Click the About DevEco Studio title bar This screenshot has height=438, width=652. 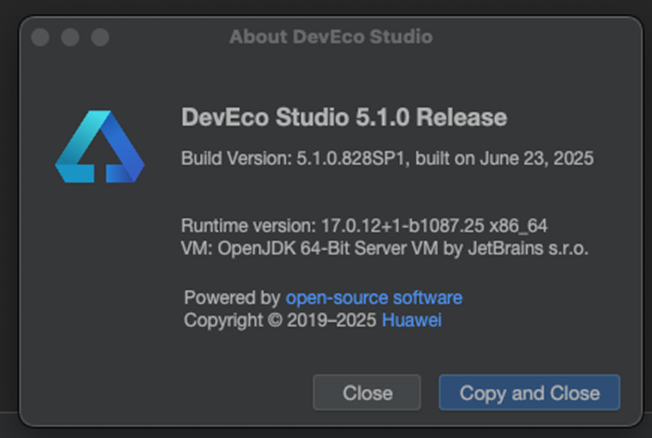330,37
